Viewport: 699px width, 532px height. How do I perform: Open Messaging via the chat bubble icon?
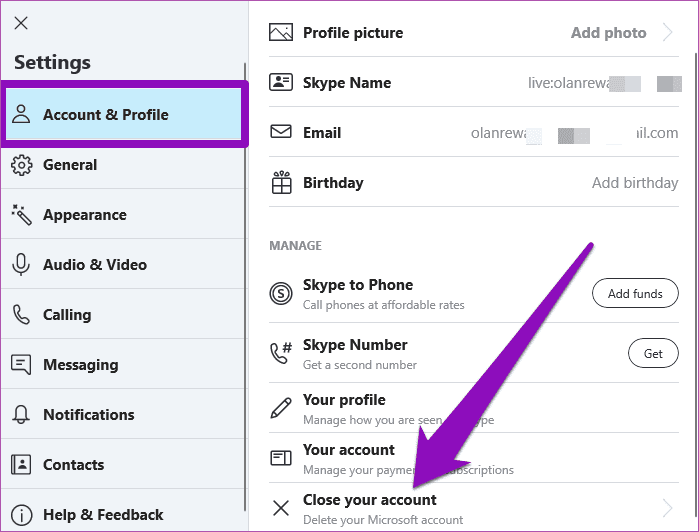coord(21,364)
